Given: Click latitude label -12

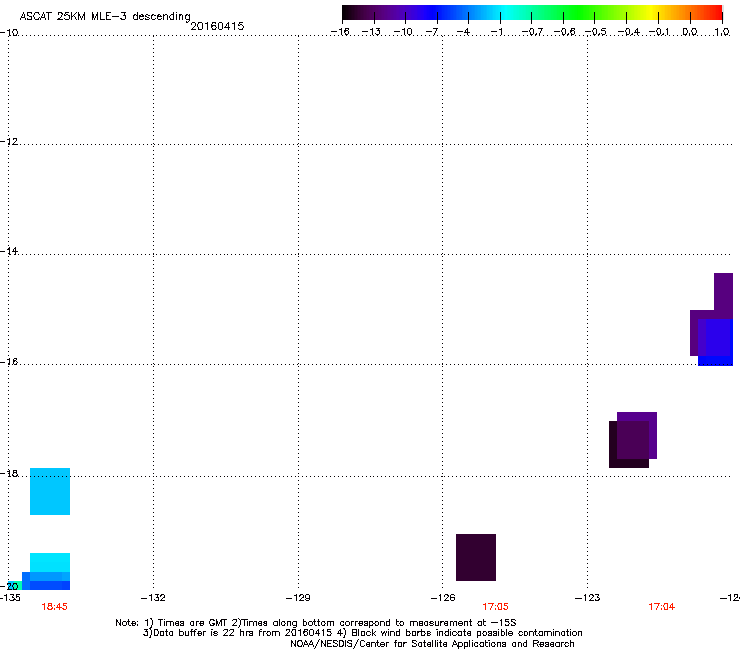Looking at the screenshot, I should (9, 142).
